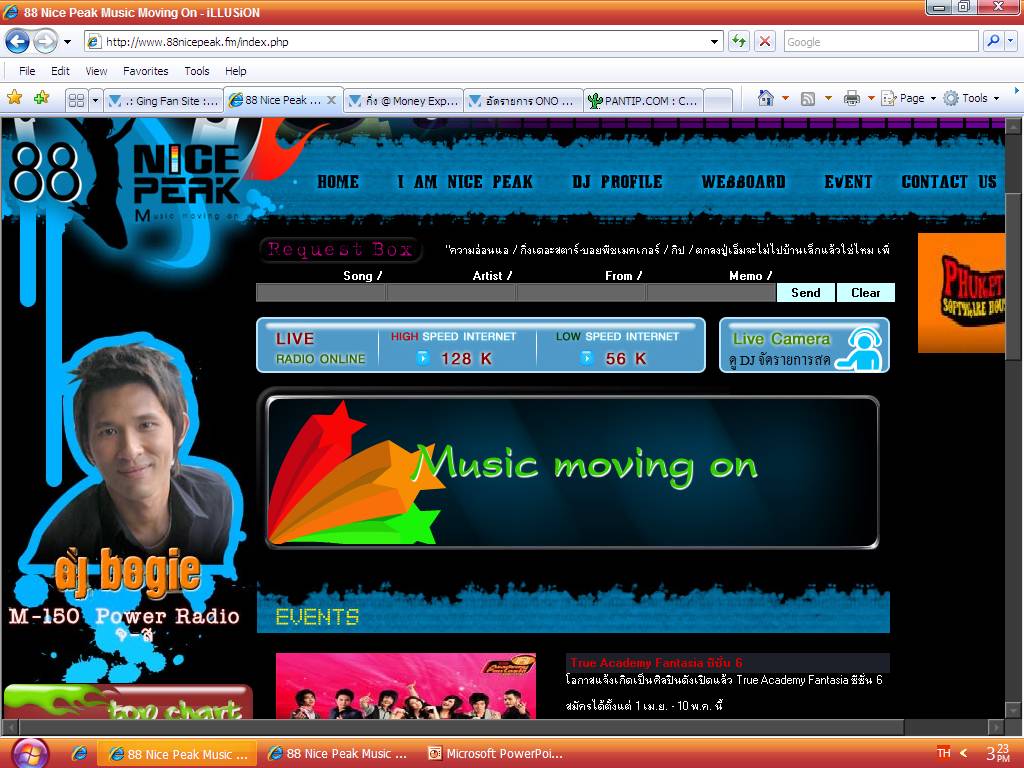Viewport: 1024px width, 768px height.
Task: Click the Phuket Software House ad banner
Action: (961, 293)
